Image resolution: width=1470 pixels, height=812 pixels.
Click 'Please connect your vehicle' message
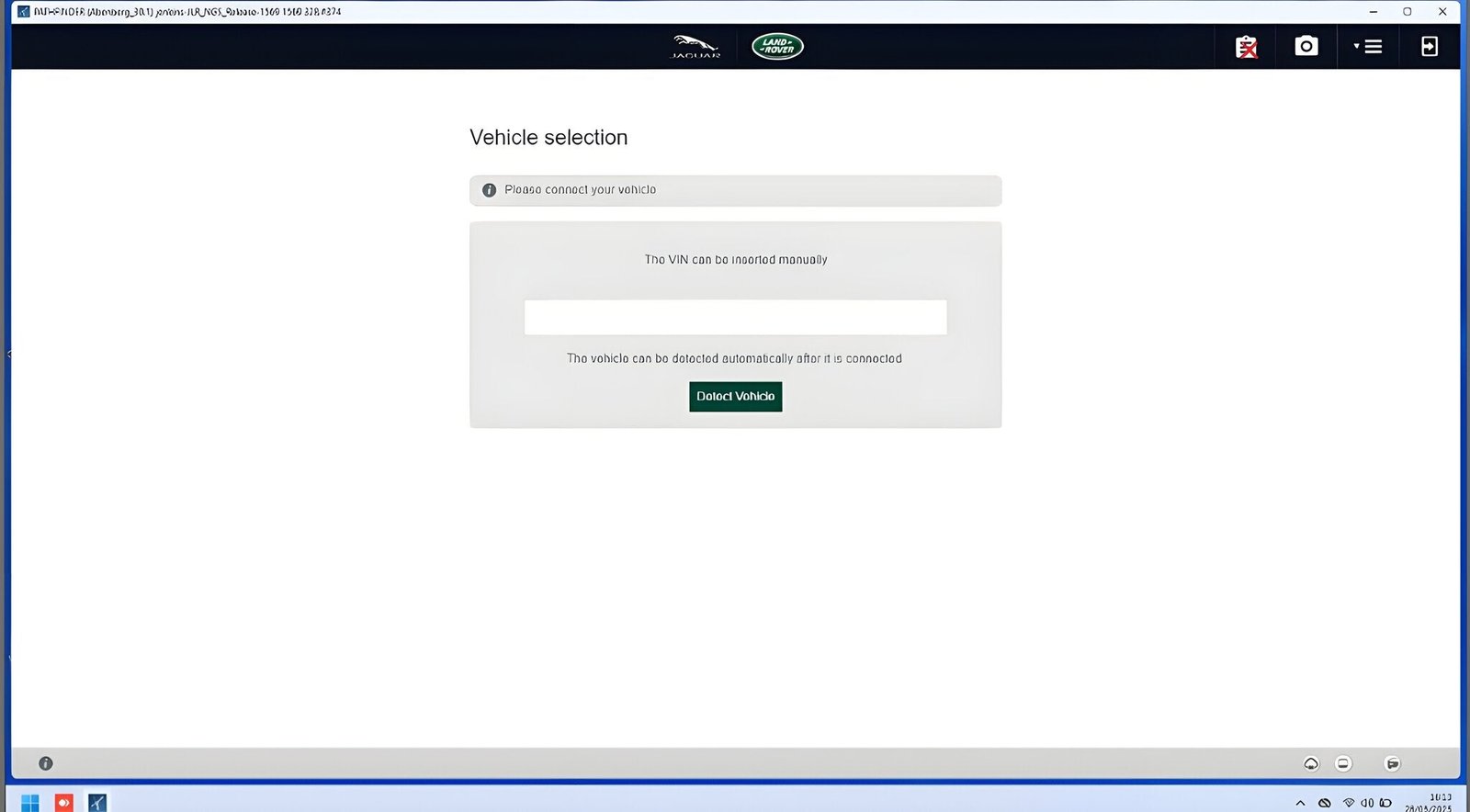[580, 190]
